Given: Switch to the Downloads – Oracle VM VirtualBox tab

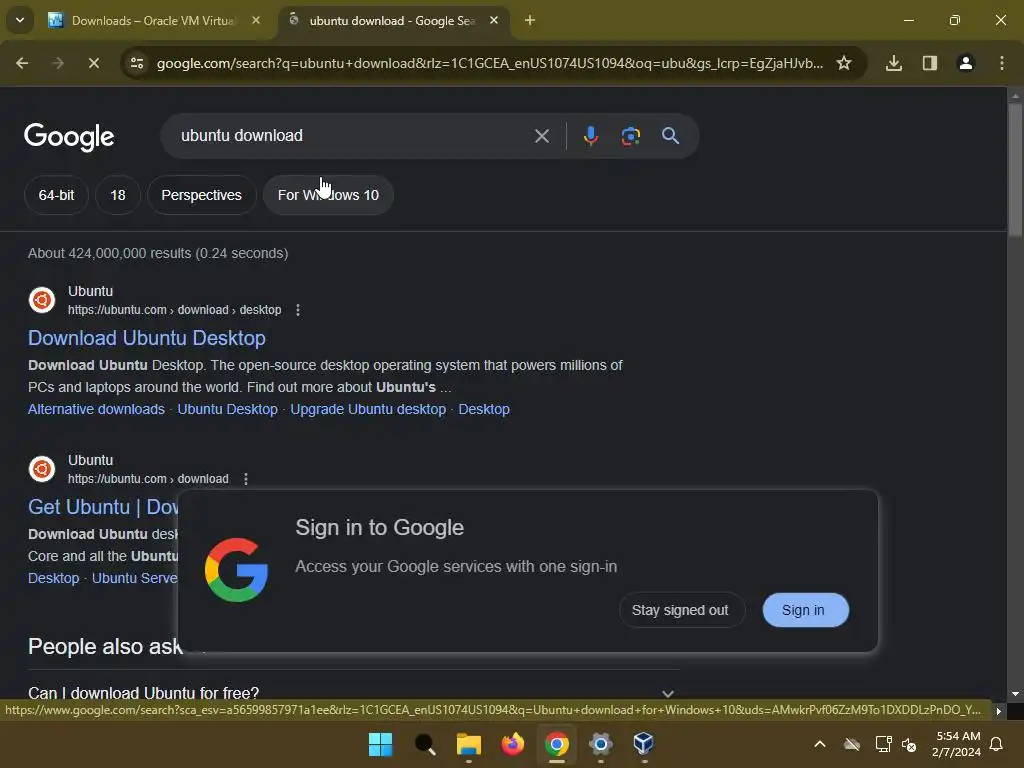Looking at the screenshot, I should tap(154, 20).
